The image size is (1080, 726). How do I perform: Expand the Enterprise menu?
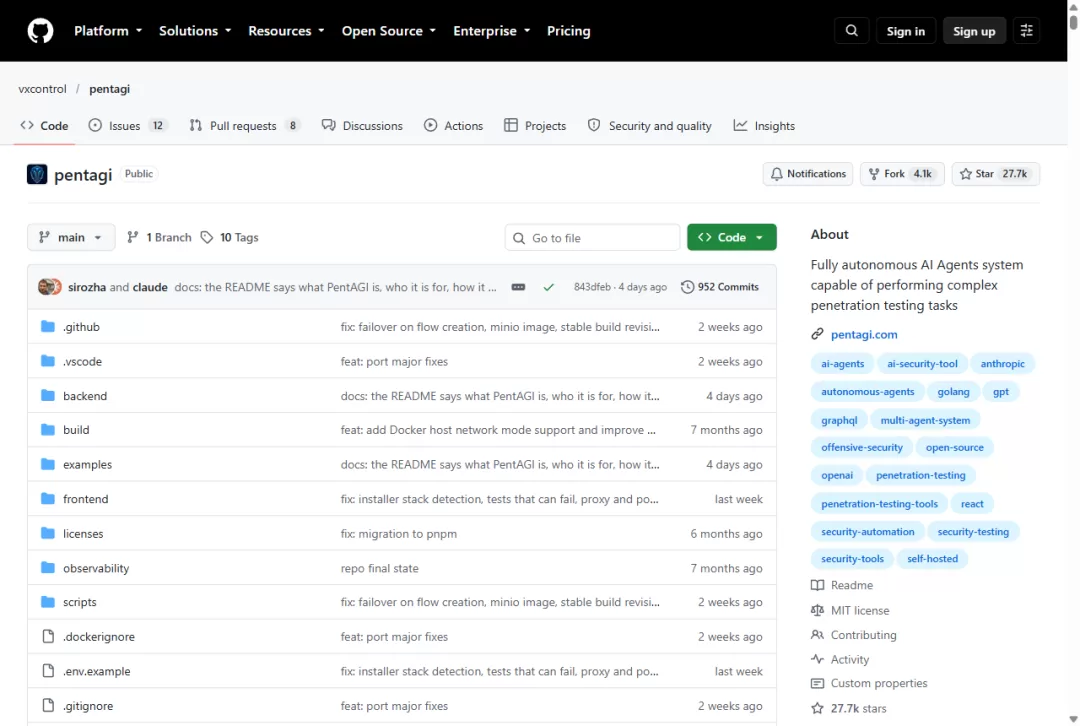491,31
